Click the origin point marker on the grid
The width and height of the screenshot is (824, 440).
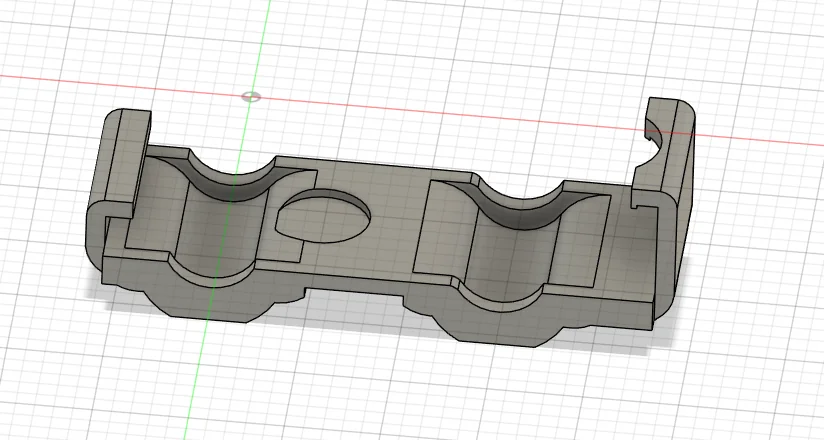252,97
